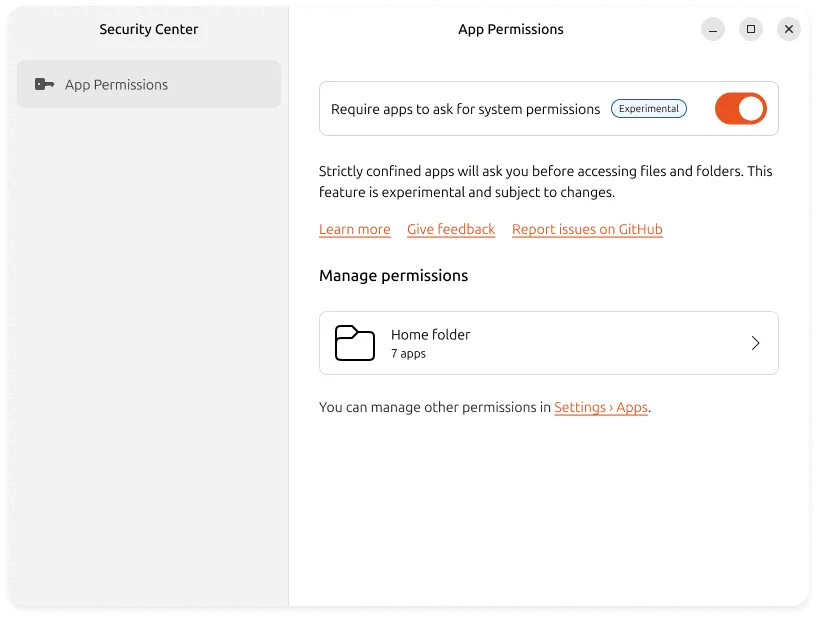Click the Experimental badge
The height and width of the screenshot is (618, 818).
pyautogui.click(x=649, y=108)
